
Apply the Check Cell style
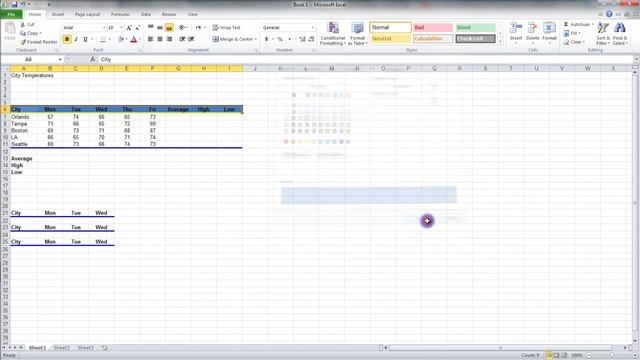click(x=475, y=39)
